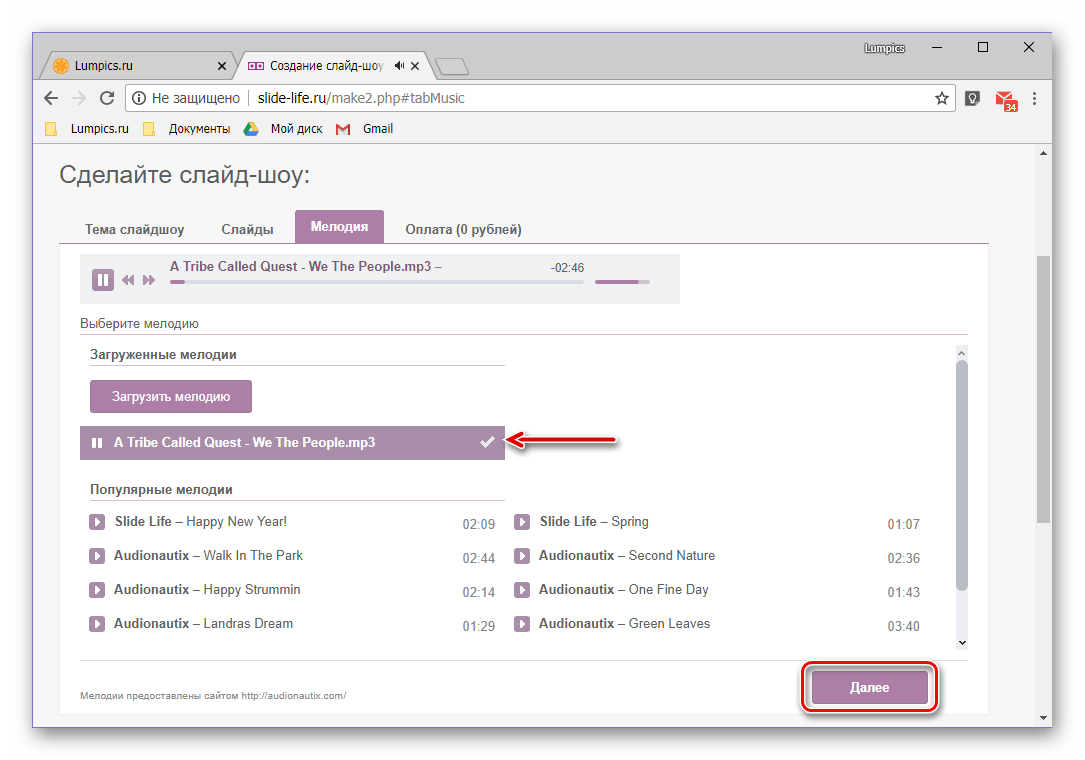Play Audionautix – One Fine Day
Screen dimensions: 1085x760
pyautogui.click(x=522, y=590)
